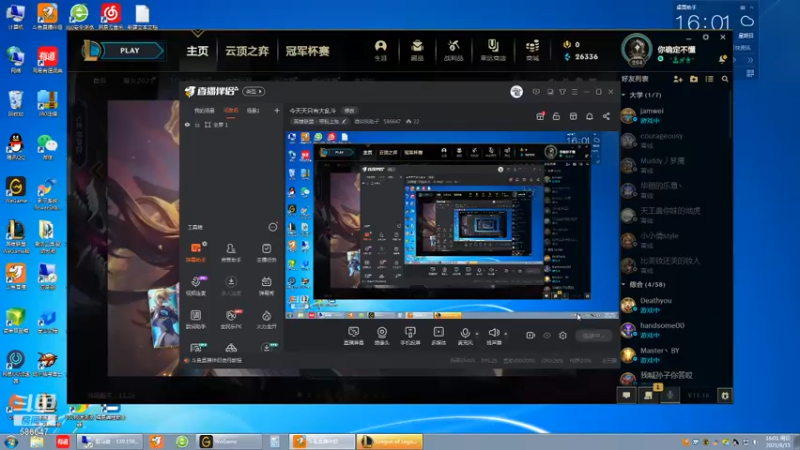Open the Windows Start button
800x450 pixels.
pos(11,442)
